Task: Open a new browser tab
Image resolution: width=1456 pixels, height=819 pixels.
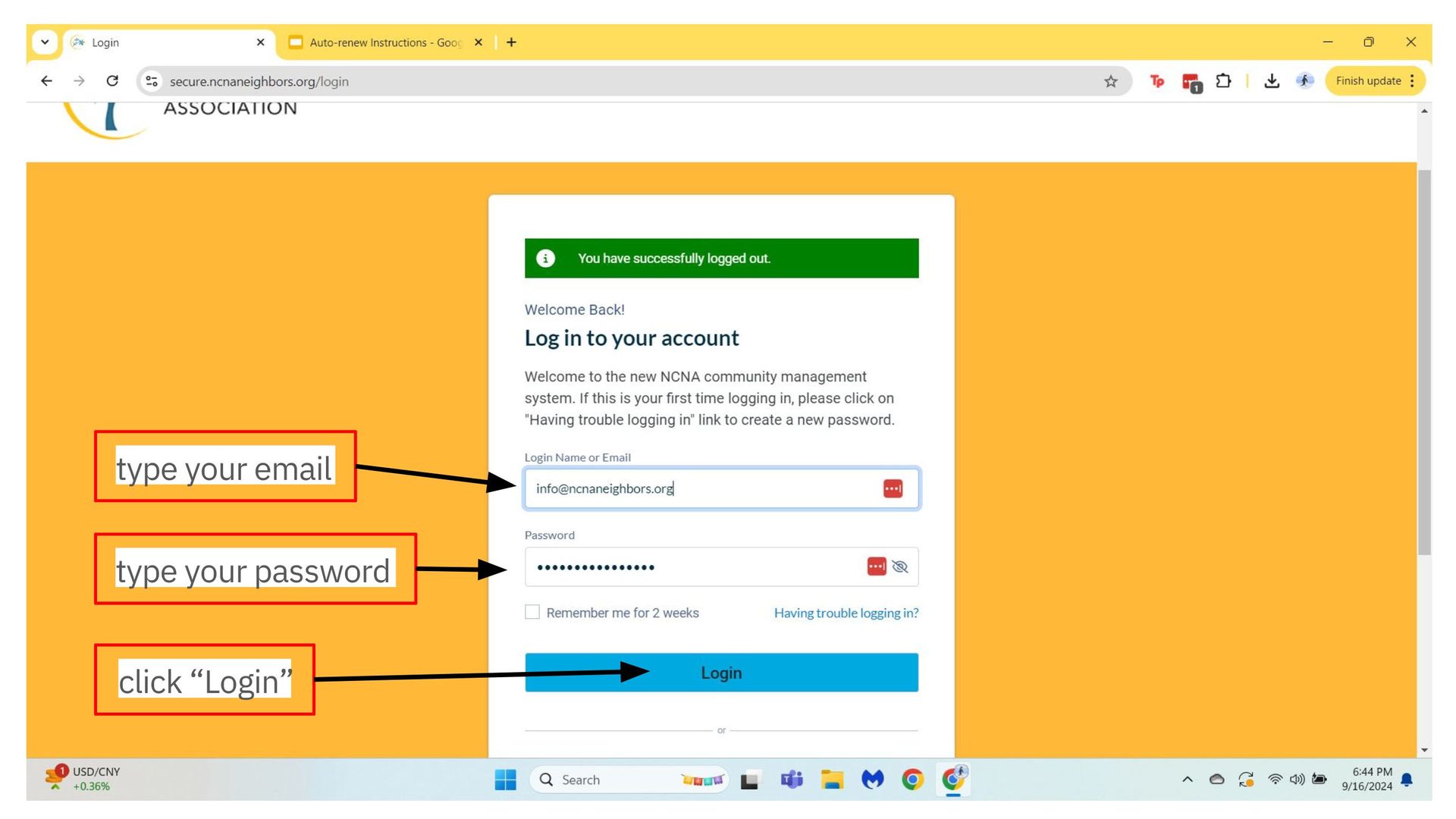Action: pyautogui.click(x=511, y=42)
